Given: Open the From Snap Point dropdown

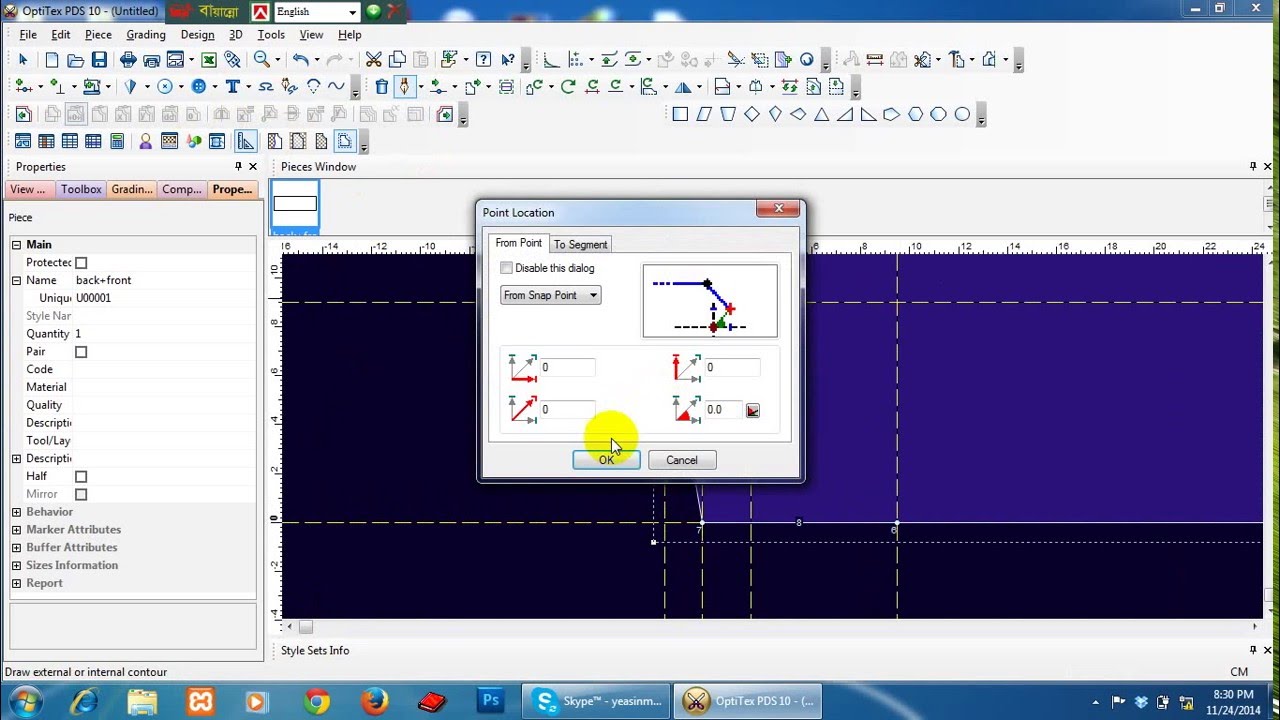Looking at the screenshot, I should coord(550,295).
